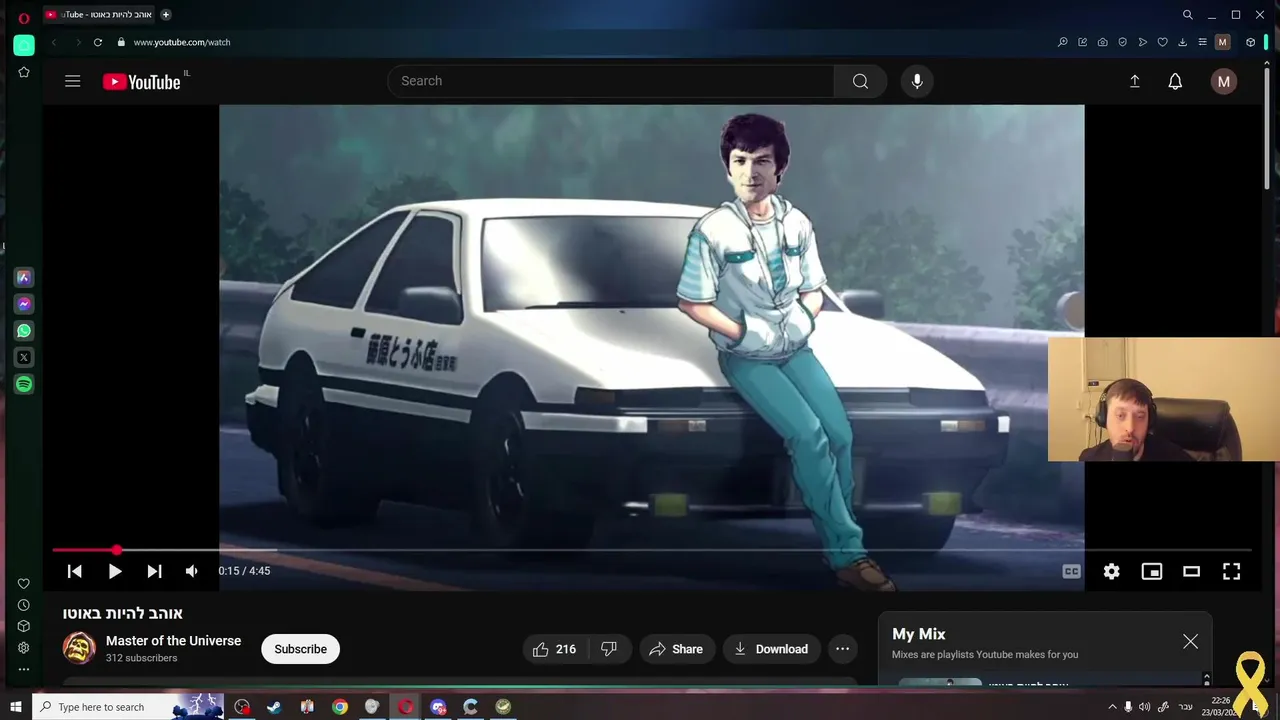The height and width of the screenshot is (720, 1280).
Task: Go to the YouTube home logo
Action: point(141,82)
